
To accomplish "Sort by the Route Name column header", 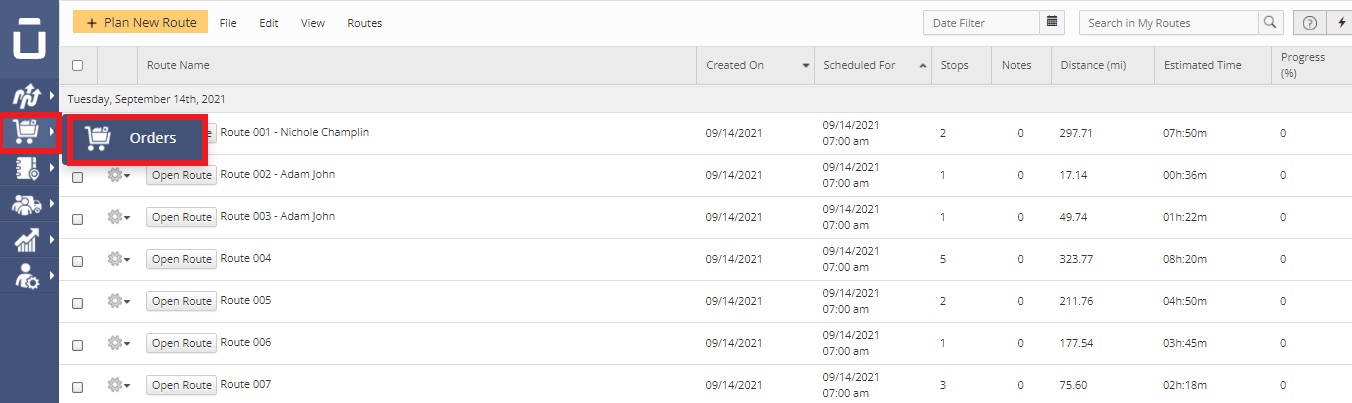I will [x=416, y=65].
